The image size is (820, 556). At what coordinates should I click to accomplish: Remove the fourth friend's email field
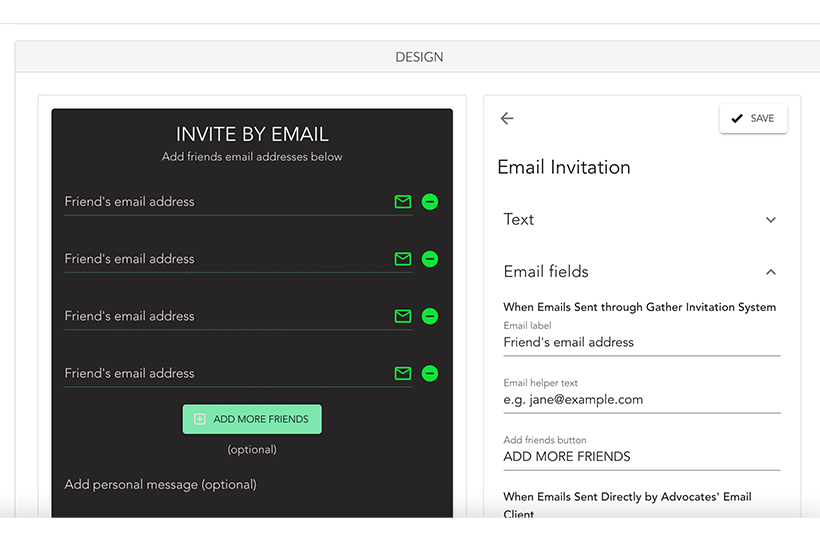coord(430,373)
